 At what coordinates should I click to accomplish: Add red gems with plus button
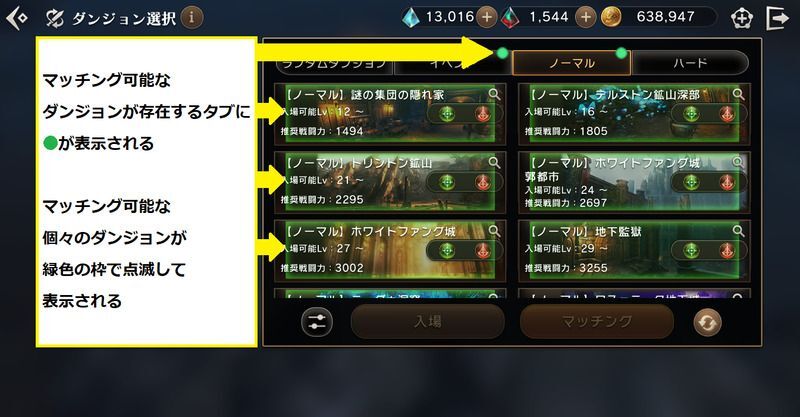[x=586, y=17]
